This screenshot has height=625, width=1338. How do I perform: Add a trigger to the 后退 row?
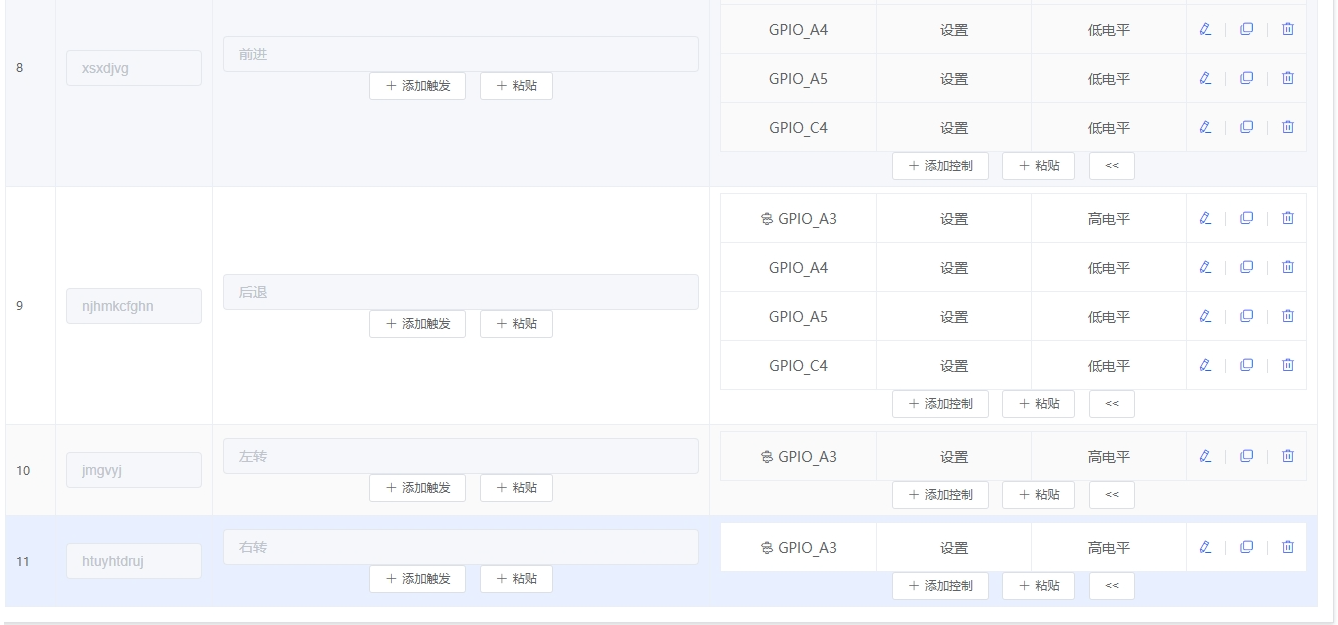pos(417,324)
